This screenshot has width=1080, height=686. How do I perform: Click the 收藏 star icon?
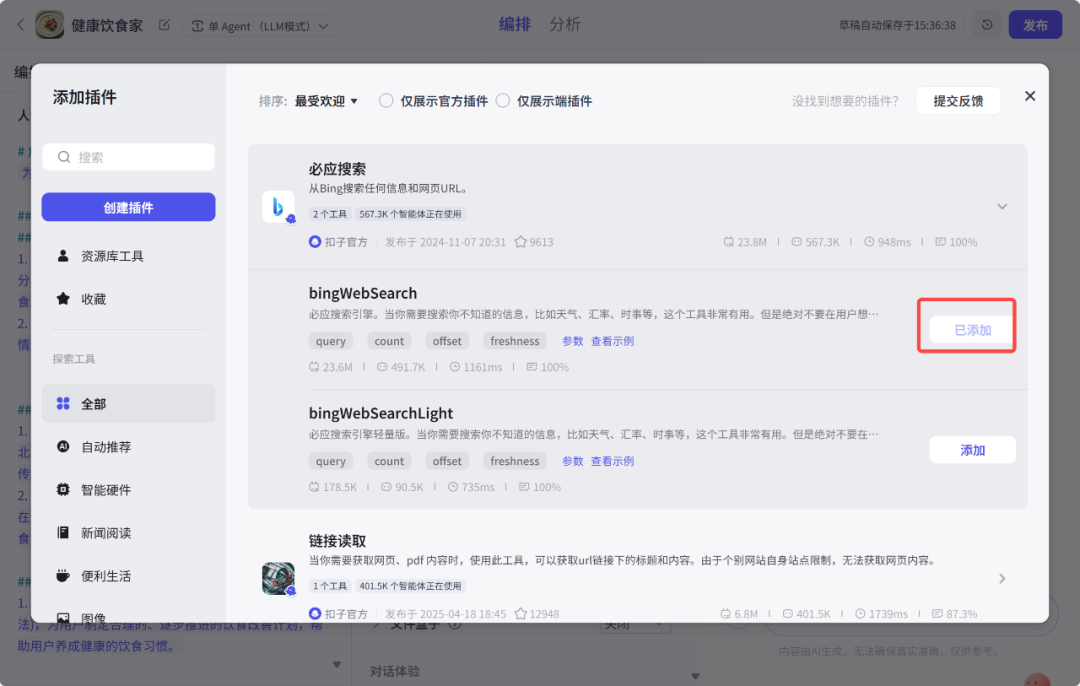63,298
